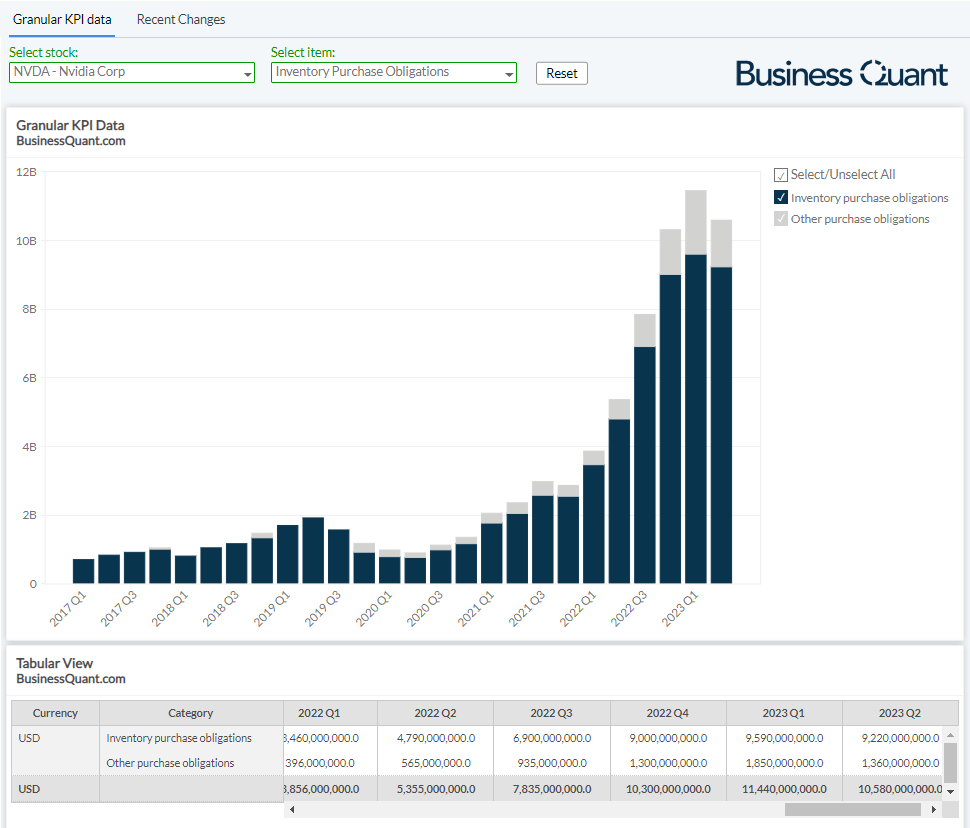Toggle the Select/Unselect All checkbox
Screen dimensions: 970x828
[x=781, y=175]
